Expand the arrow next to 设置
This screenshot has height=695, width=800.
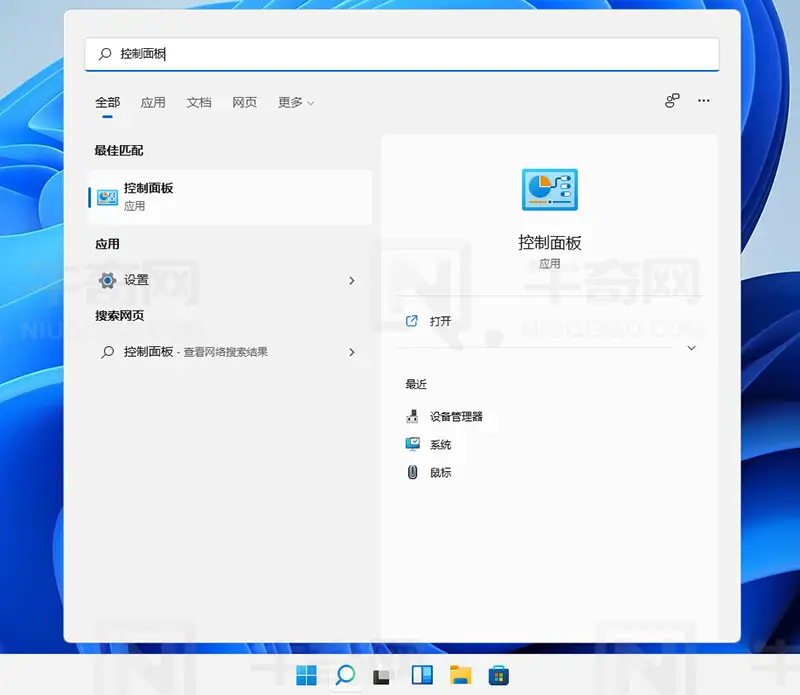(x=352, y=281)
